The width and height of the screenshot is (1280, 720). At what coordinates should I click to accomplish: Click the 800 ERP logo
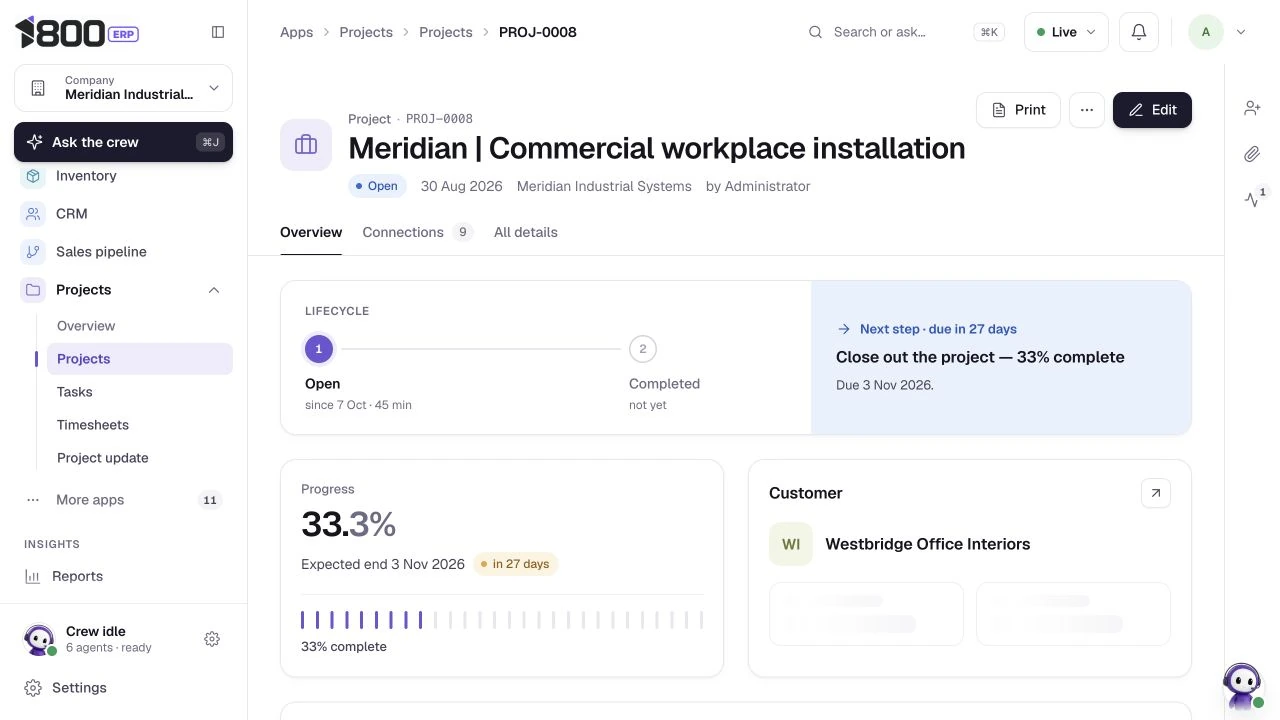tap(77, 32)
